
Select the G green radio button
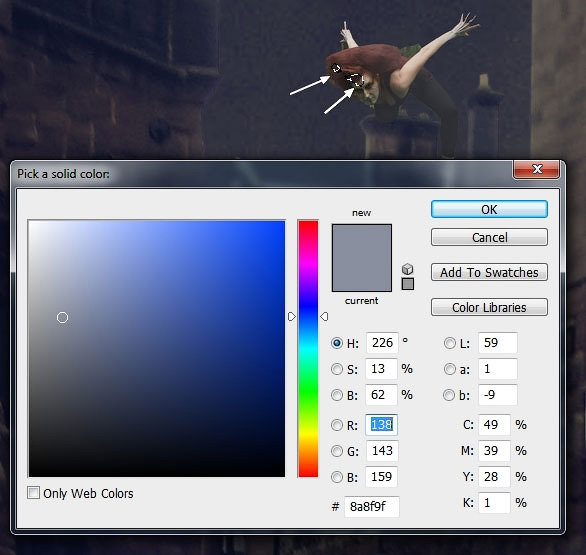pos(337,451)
